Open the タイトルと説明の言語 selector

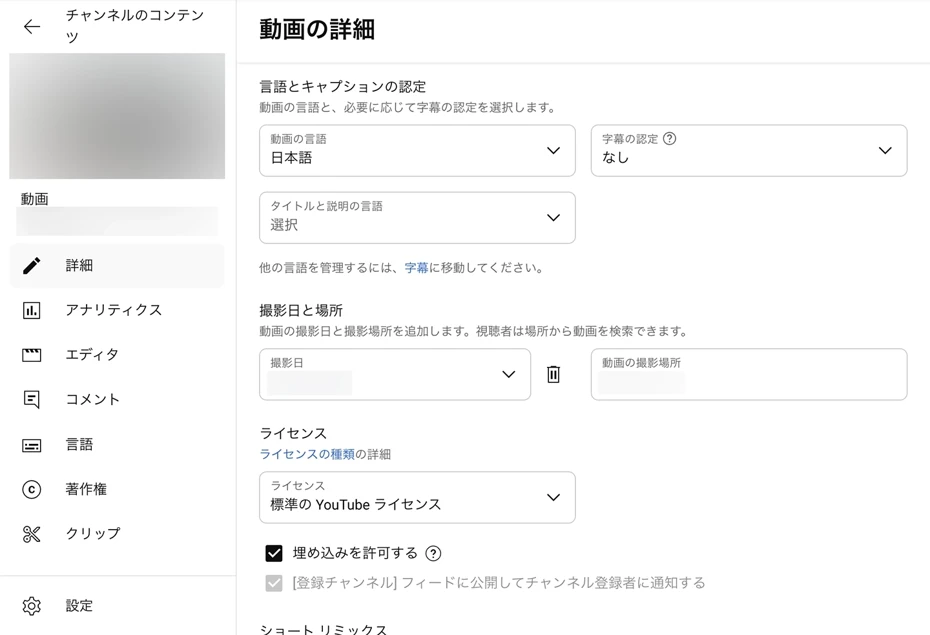pyautogui.click(x=553, y=217)
